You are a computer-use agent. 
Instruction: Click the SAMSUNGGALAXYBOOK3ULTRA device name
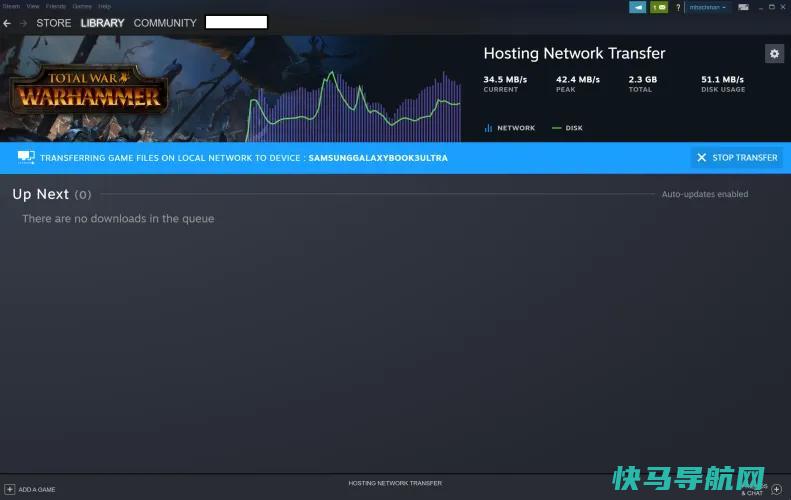[x=378, y=158]
